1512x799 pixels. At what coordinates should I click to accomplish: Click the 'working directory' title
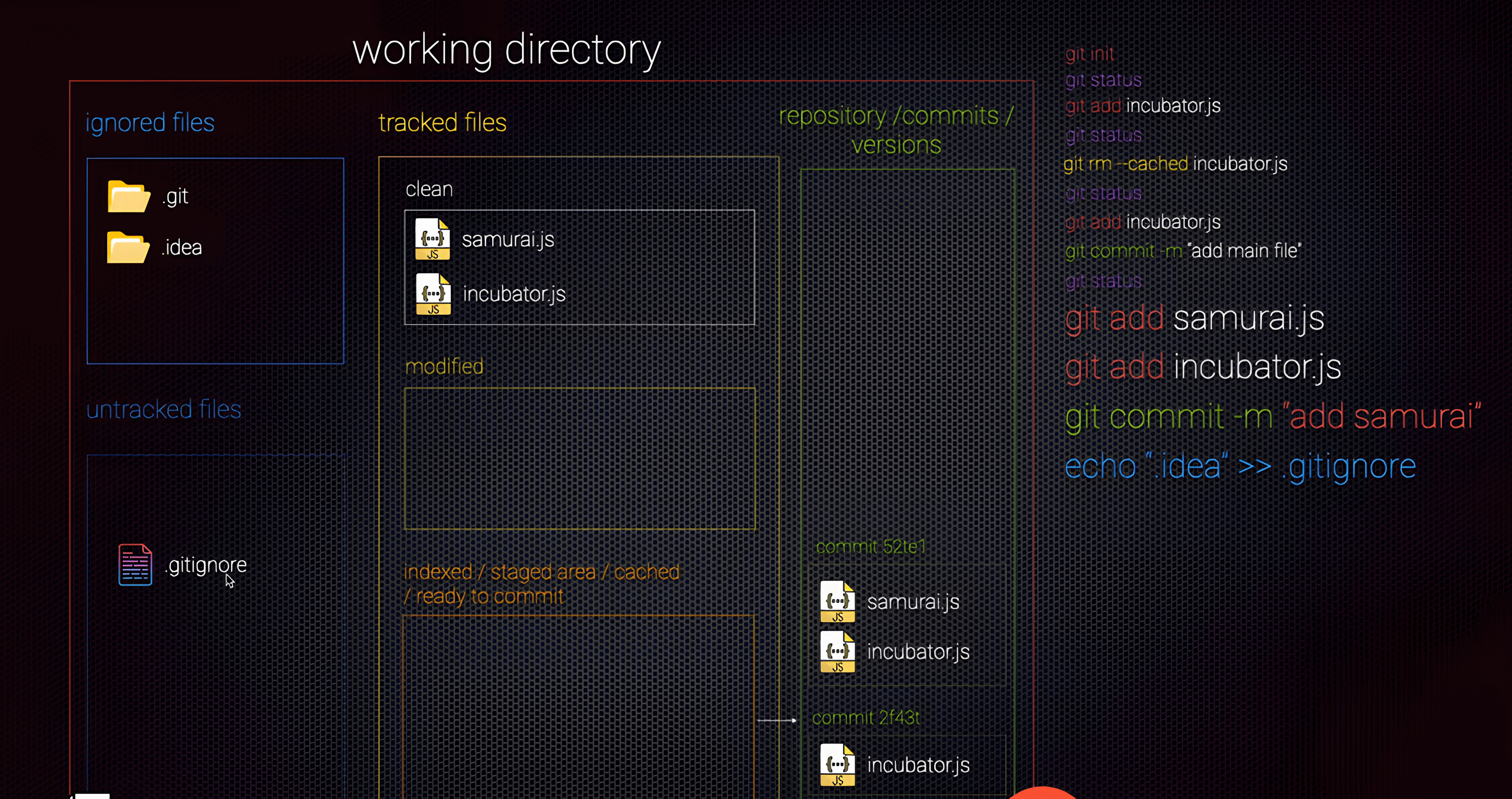(507, 51)
